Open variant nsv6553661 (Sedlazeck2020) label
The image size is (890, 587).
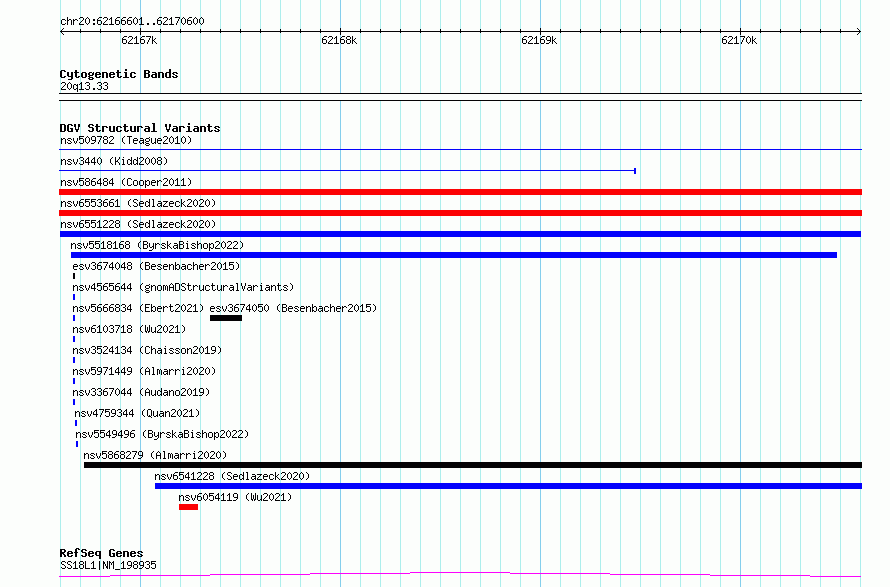click(x=138, y=203)
